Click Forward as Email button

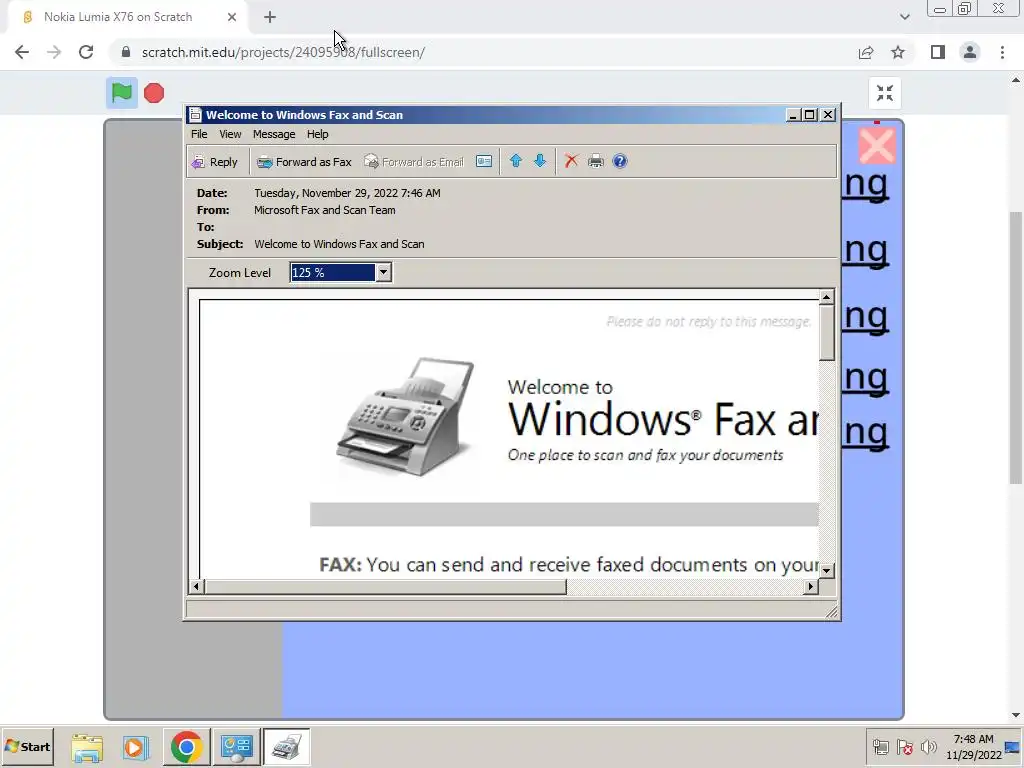pyautogui.click(x=413, y=162)
